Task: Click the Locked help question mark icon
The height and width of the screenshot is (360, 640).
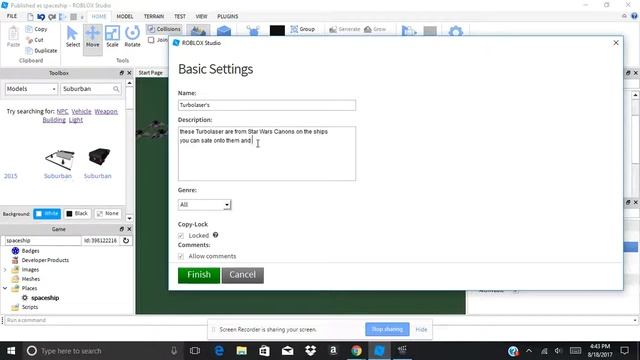Action: click(x=216, y=235)
